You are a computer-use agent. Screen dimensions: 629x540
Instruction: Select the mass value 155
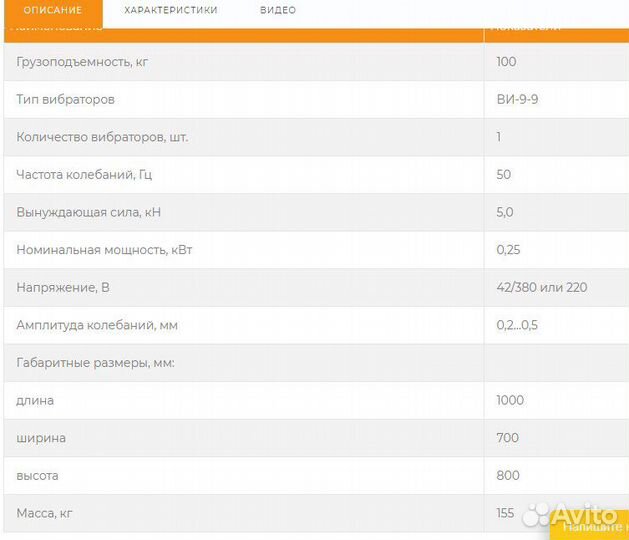pyautogui.click(x=505, y=513)
